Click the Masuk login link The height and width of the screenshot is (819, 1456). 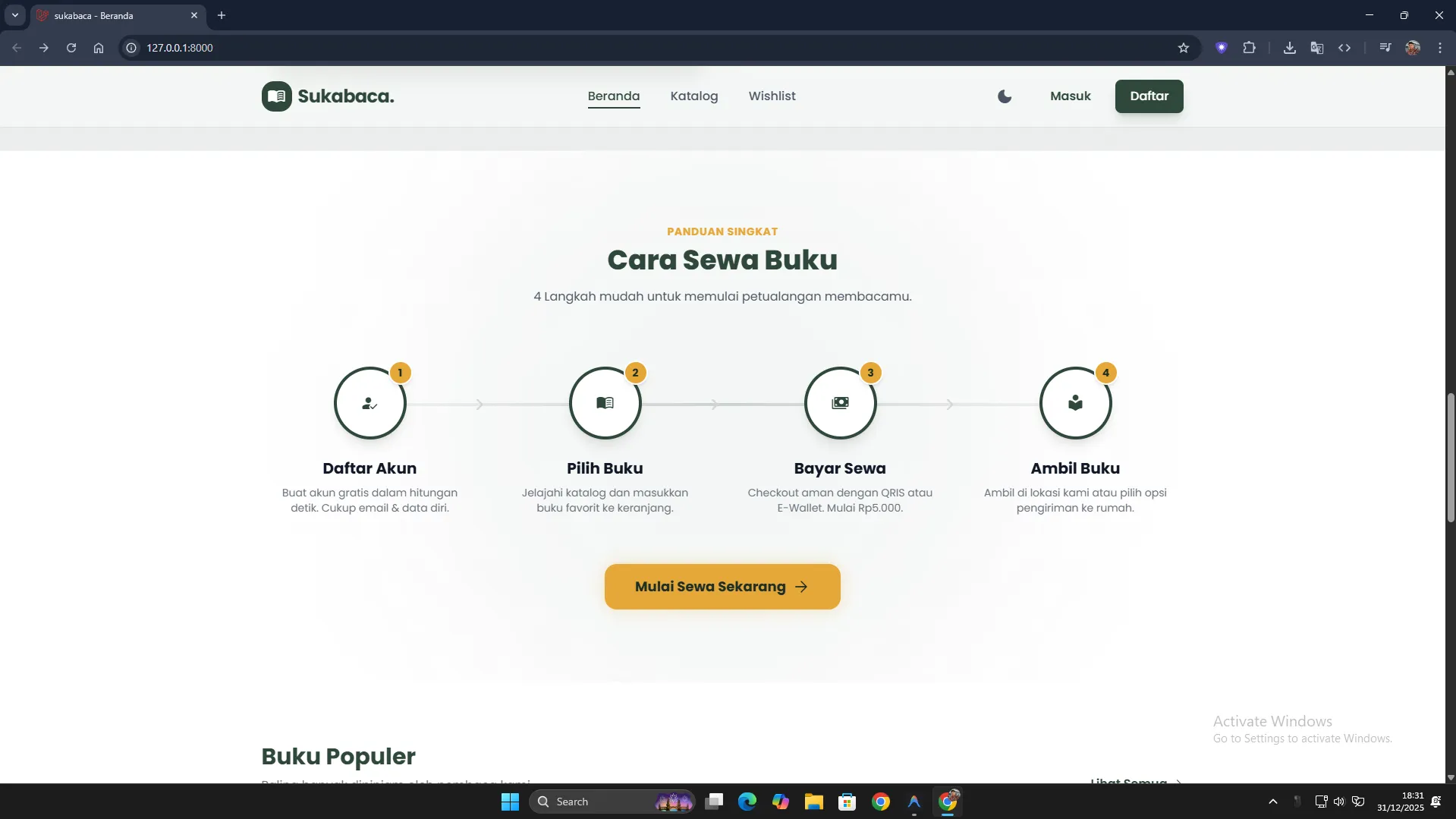[x=1070, y=96]
